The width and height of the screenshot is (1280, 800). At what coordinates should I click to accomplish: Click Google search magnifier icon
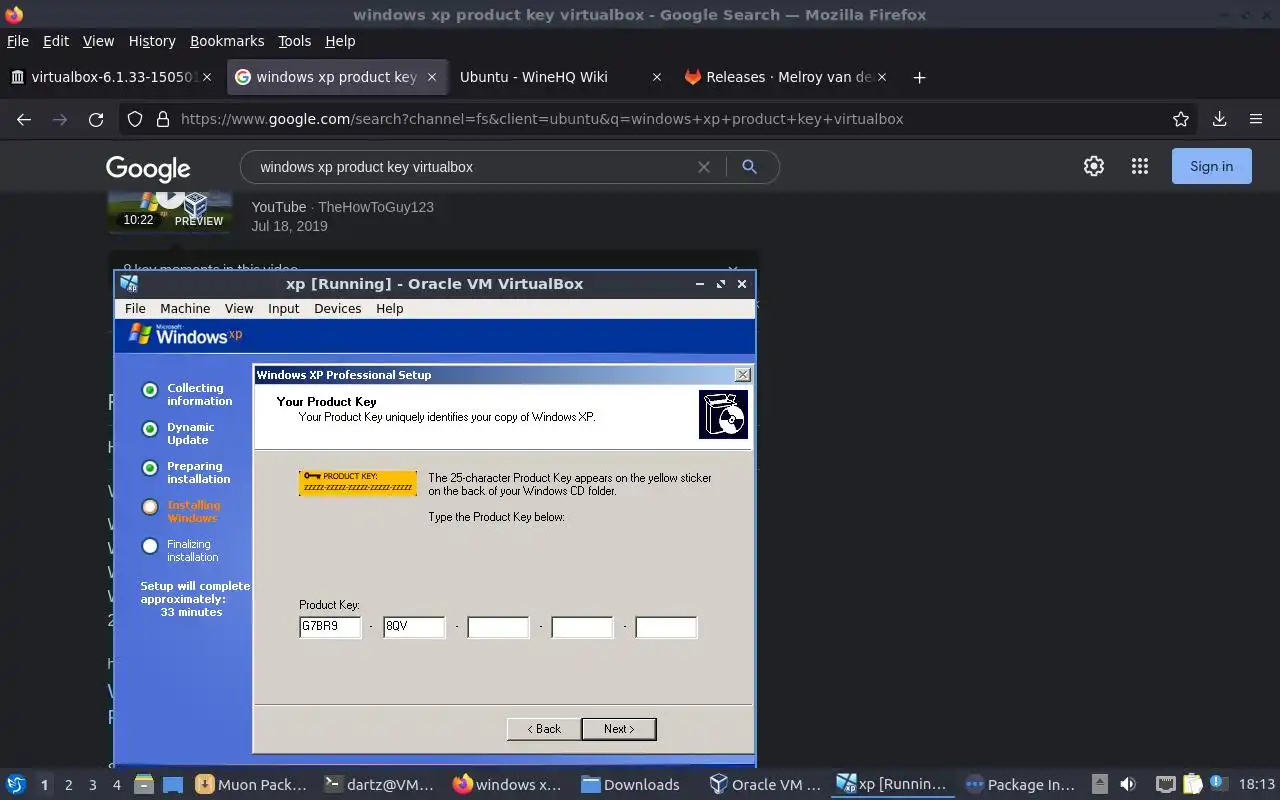749,167
